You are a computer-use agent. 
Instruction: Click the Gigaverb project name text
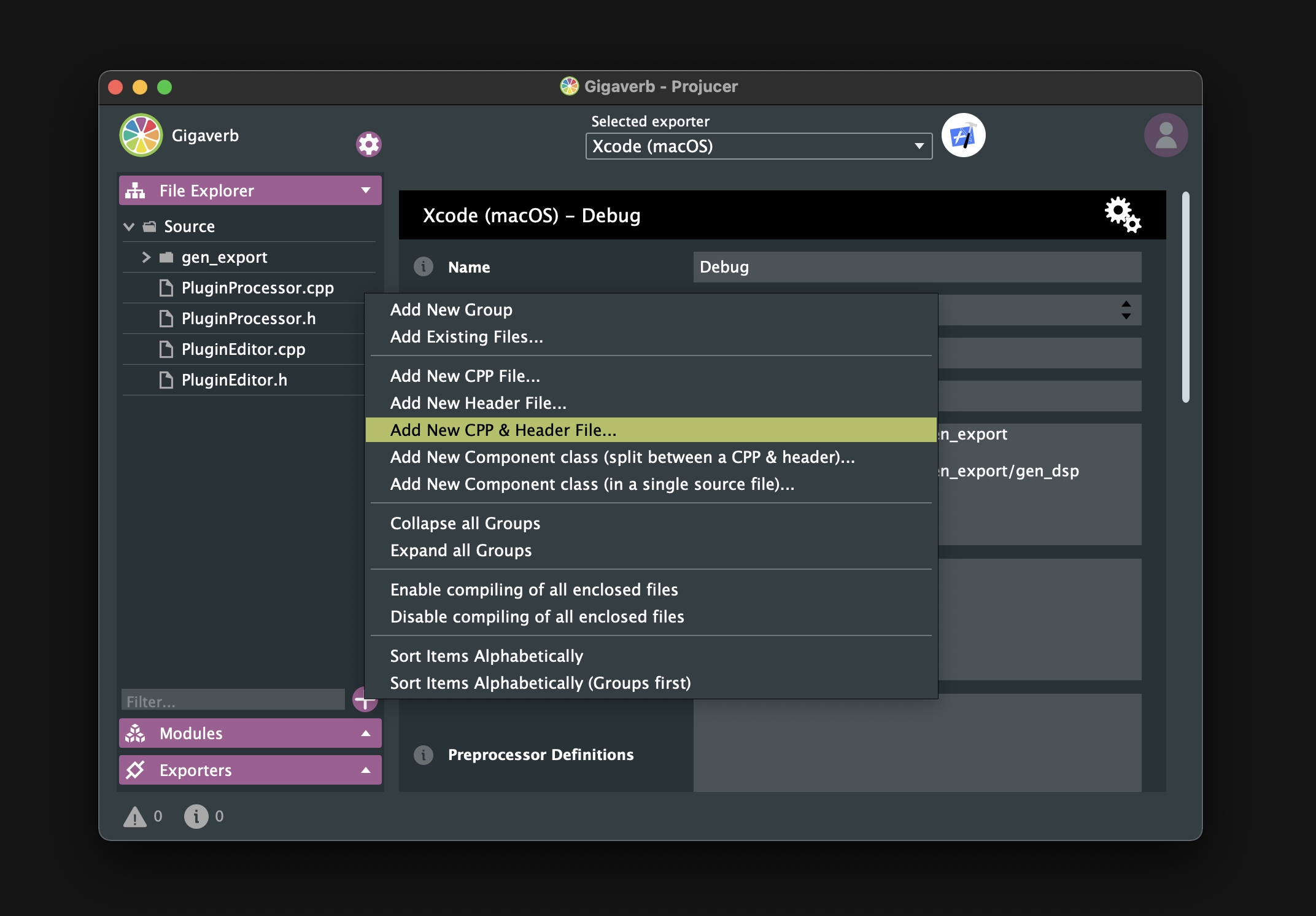point(205,136)
